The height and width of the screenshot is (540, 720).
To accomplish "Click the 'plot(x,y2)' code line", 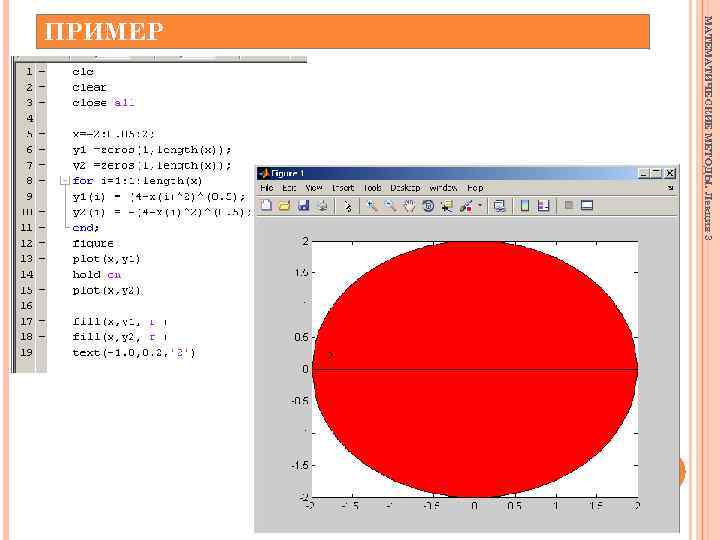I will point(107,290).
